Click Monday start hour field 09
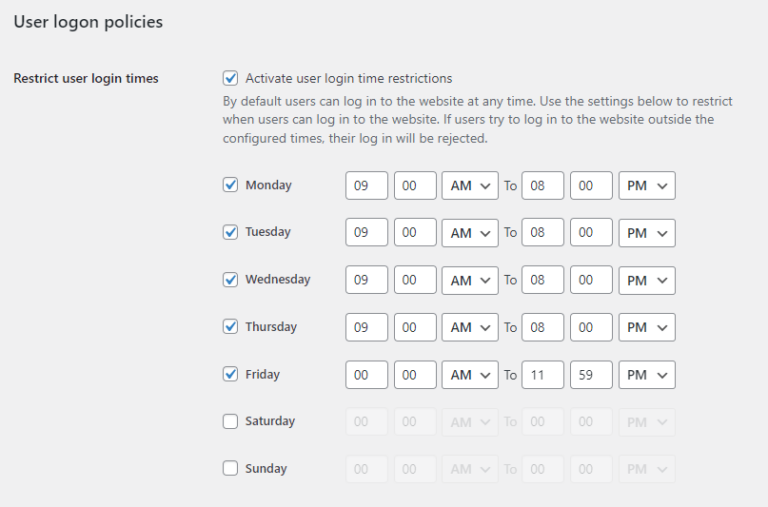 click(x=366, y=186)
